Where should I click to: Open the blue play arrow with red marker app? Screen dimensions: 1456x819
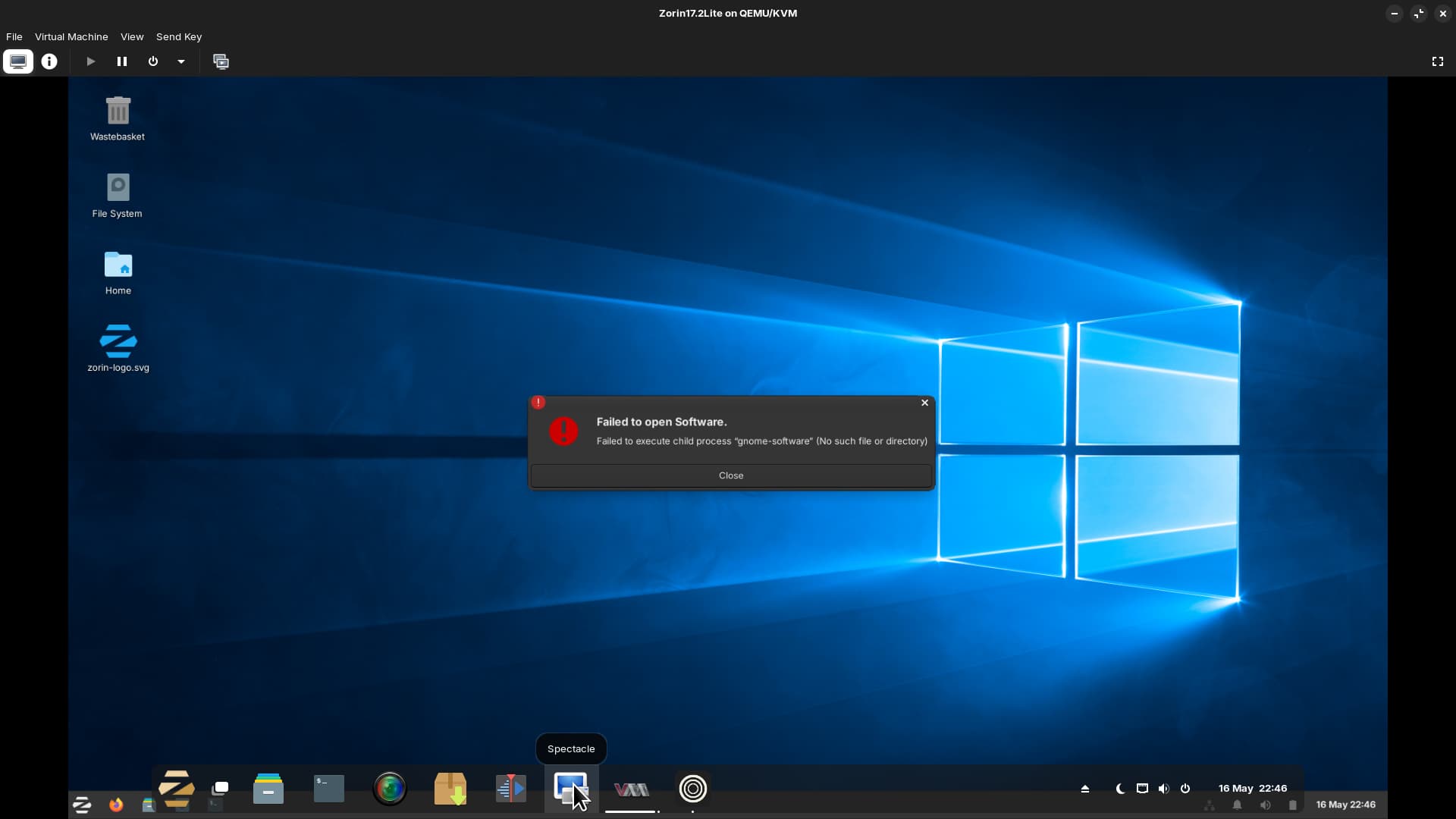pos(511,789)
